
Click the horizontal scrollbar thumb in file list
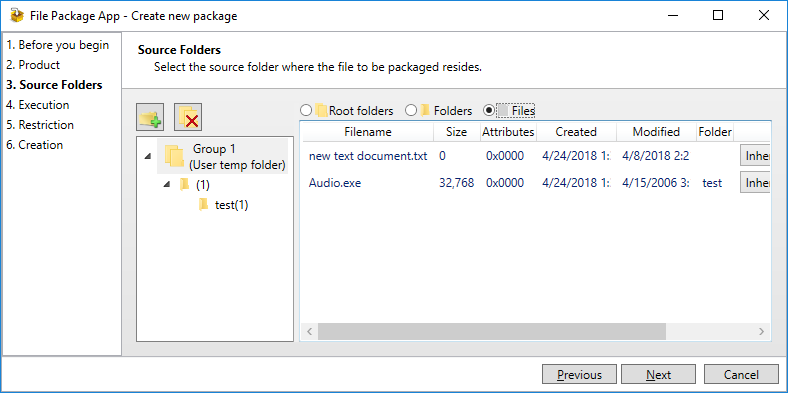click(x=492, y=332)
